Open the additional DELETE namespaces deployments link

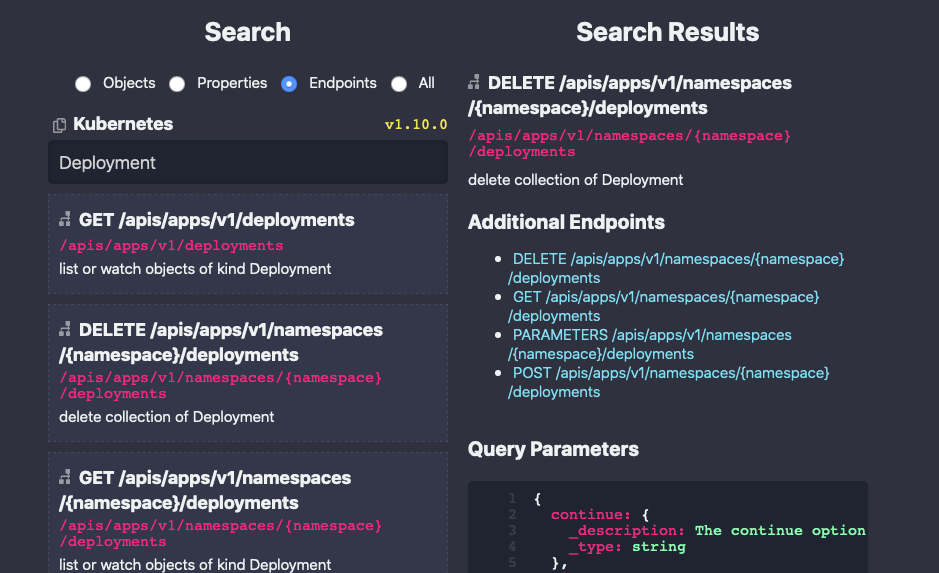point(677,268)
